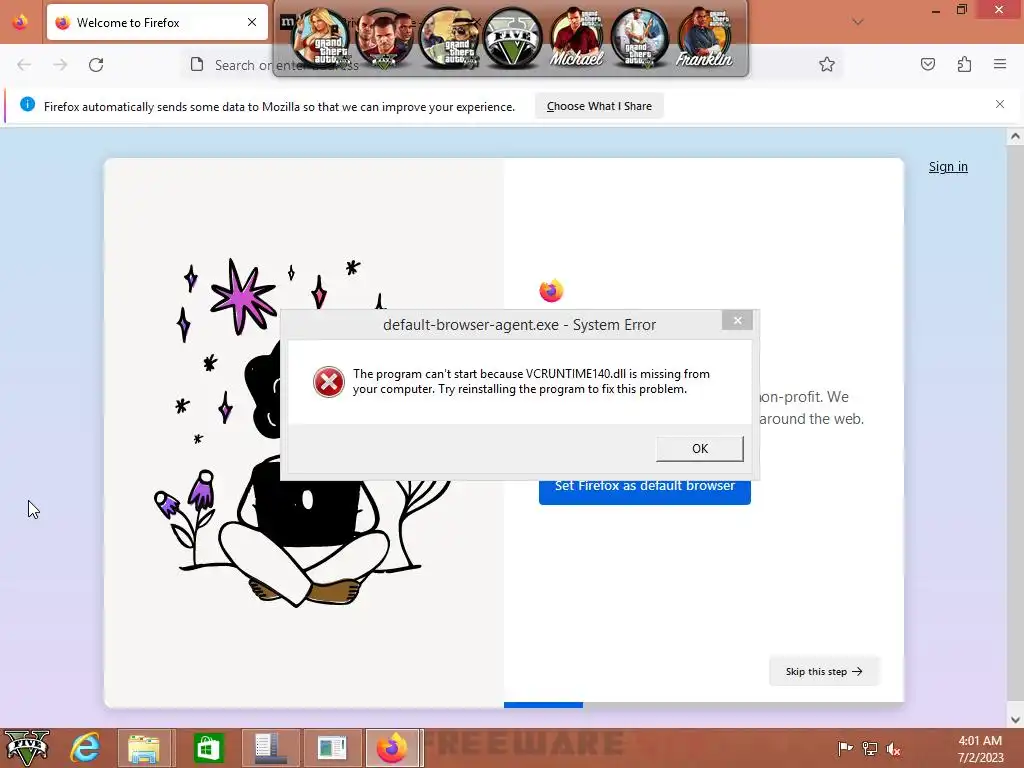Close the System Error dialog with X
Viewport: 1024px width, 768px height.
(x=737, y=320)
